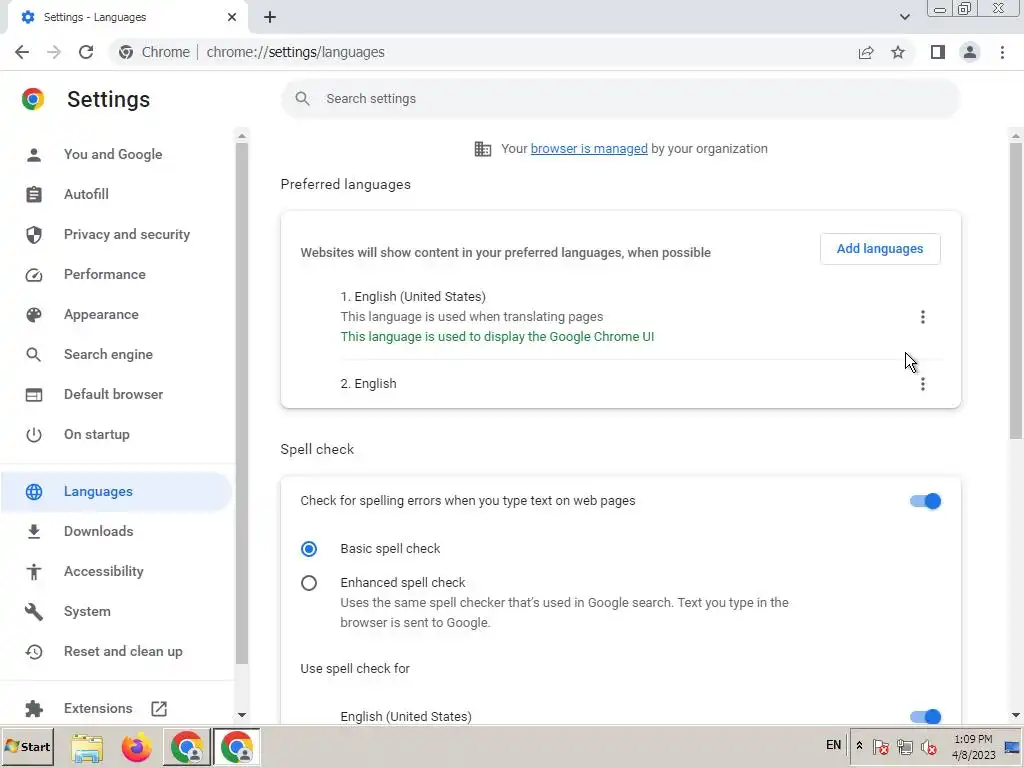1024x768 pixels.
Task: Go back using the browser back arrow
Action: pos(22,52)
